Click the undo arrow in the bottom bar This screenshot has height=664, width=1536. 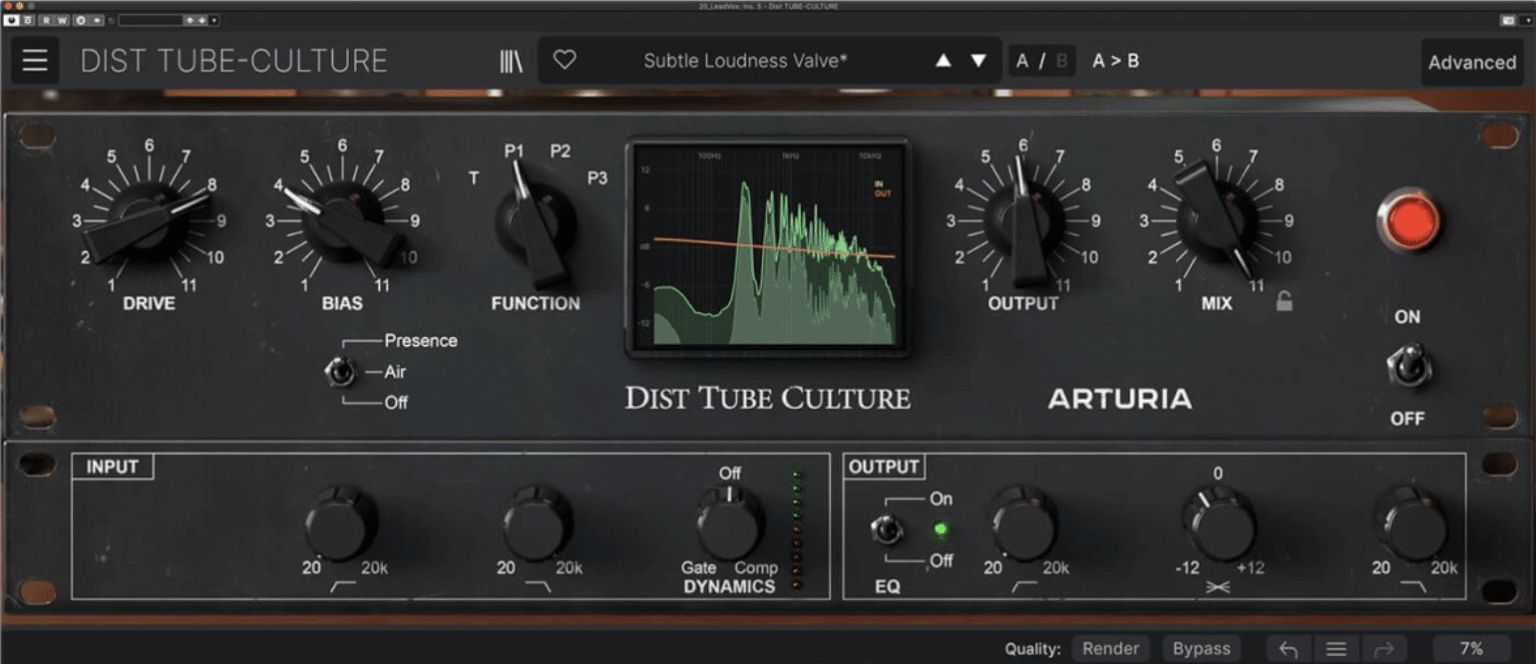(x=1288, y=647)
